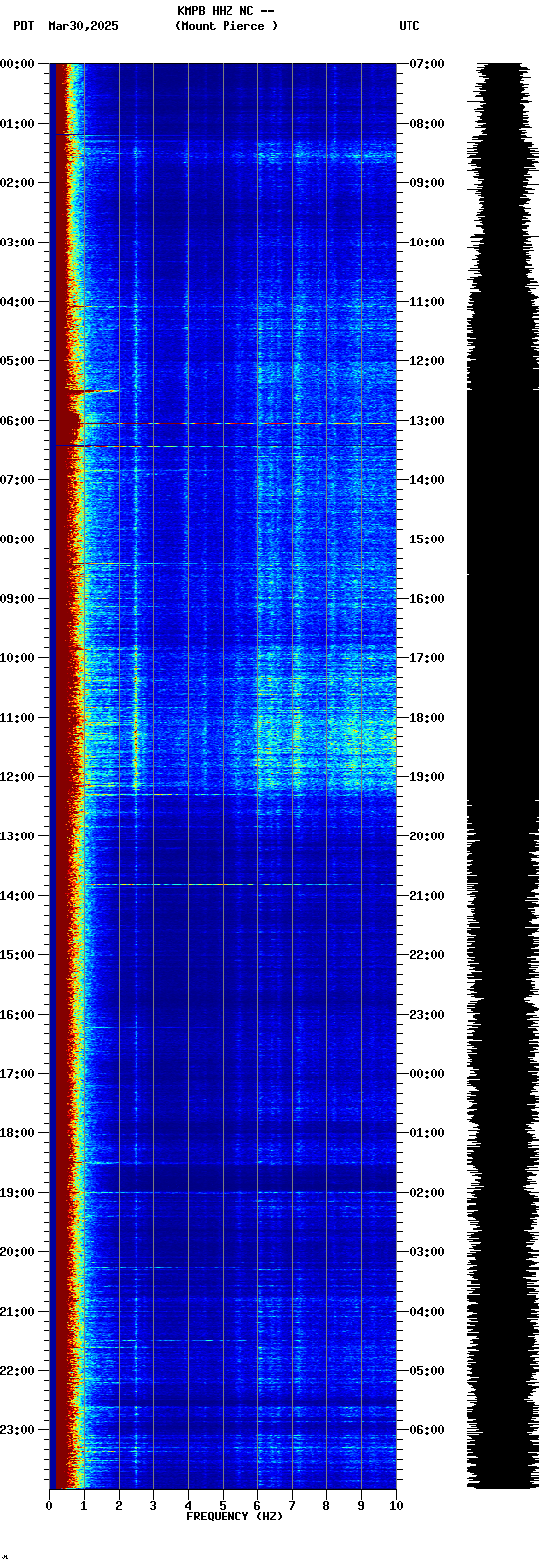Click the 17:00 UTC time label on right

(x=427, y=658)
